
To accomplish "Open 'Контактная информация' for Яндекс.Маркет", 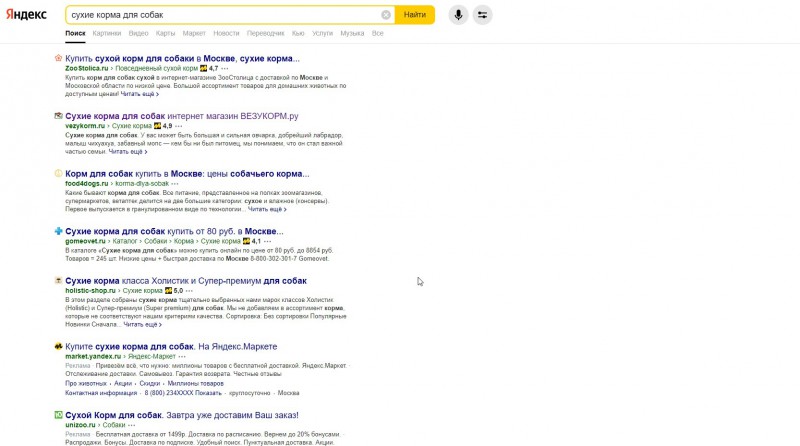I will pyautogui.click(x=101, y=393).
